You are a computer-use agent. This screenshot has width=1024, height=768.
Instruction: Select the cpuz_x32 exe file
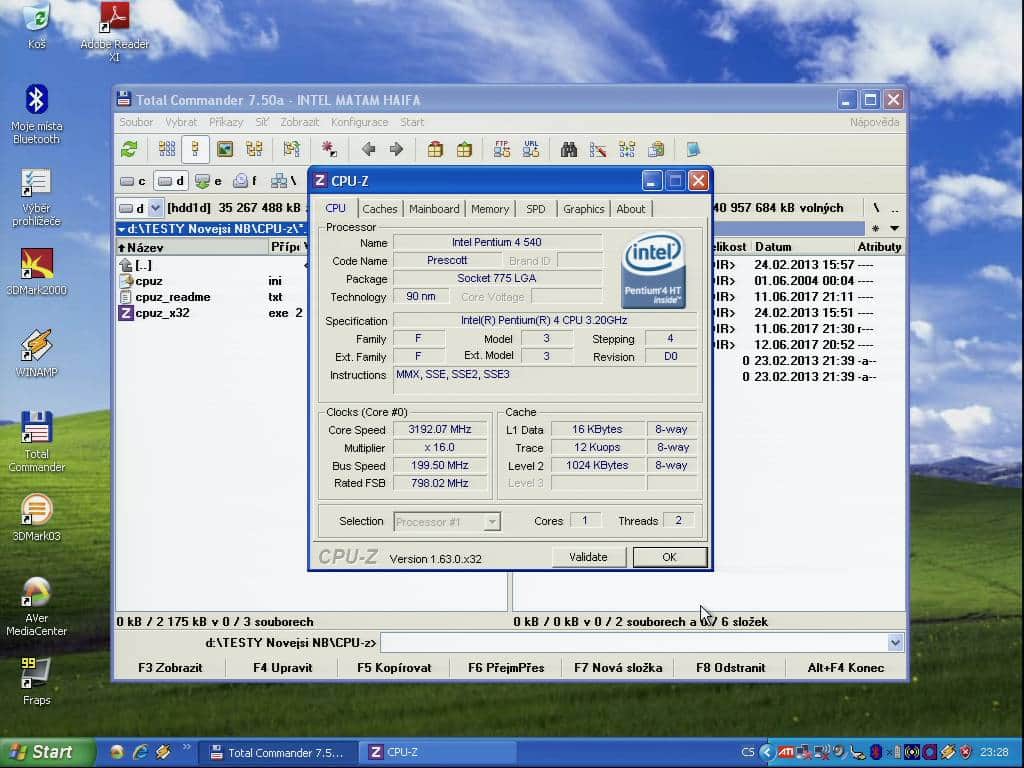212,313
